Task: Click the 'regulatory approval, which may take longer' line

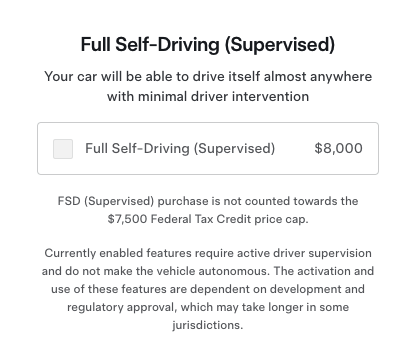Action: tap(208, 307)
